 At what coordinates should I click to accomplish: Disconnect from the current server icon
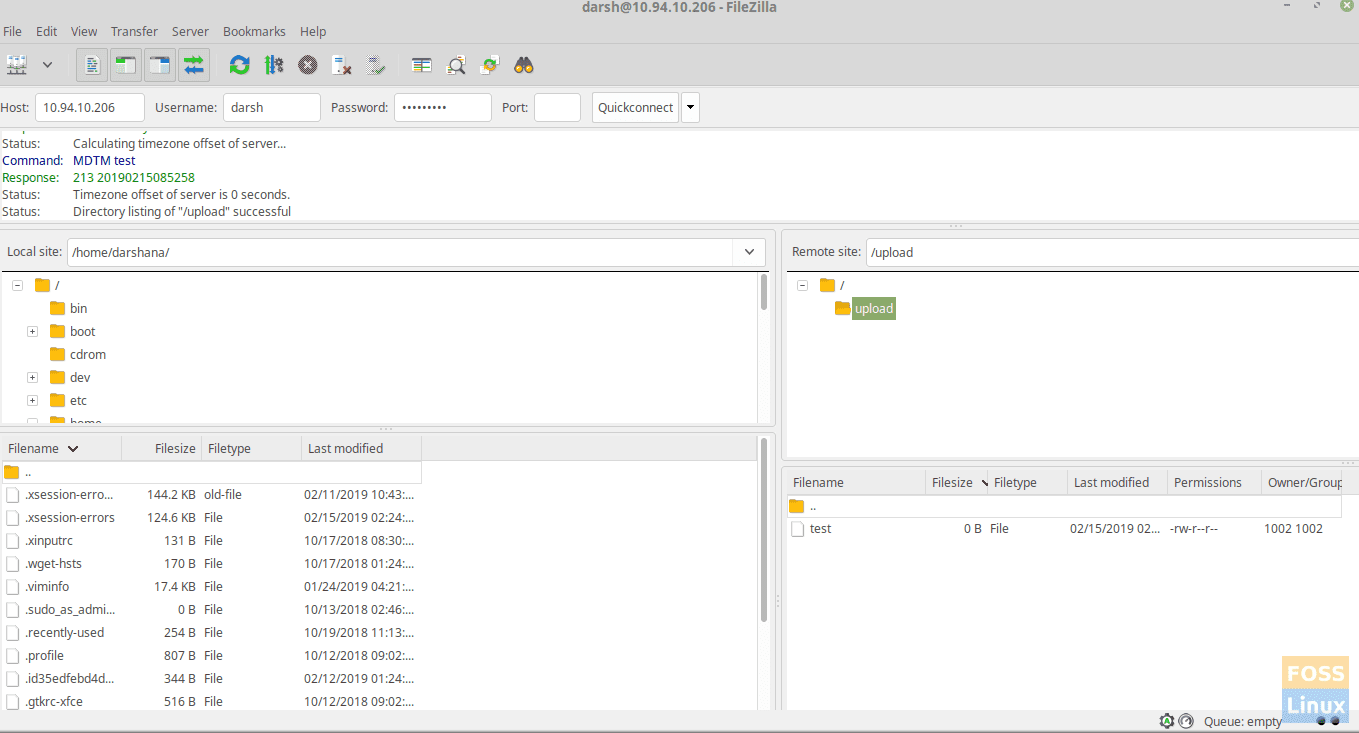pyautogui.click(x=342, y=65)
